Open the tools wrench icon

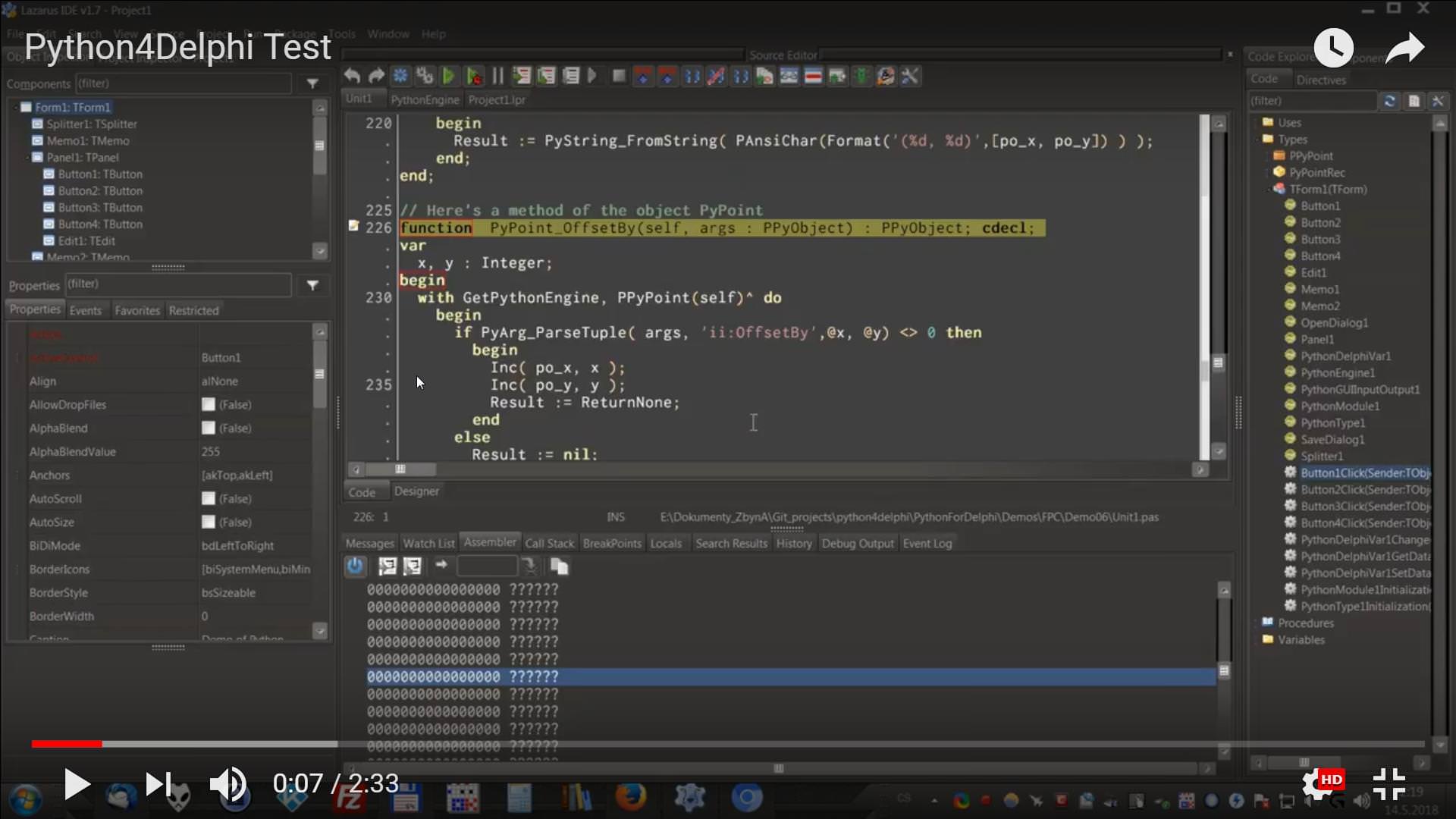tap(910, 76)
